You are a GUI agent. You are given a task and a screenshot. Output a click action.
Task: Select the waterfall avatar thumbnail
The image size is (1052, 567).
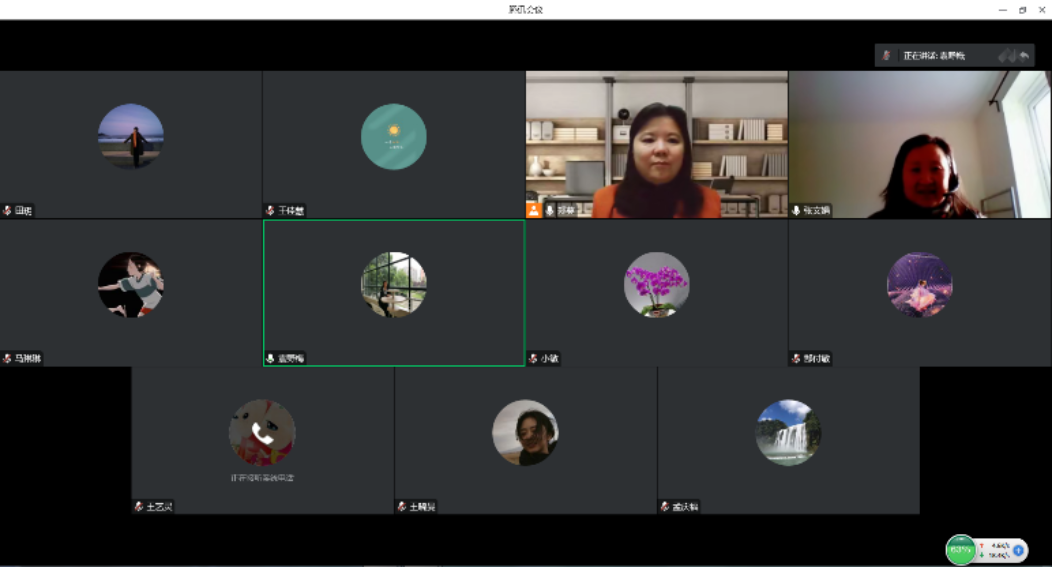pos(788,433)
